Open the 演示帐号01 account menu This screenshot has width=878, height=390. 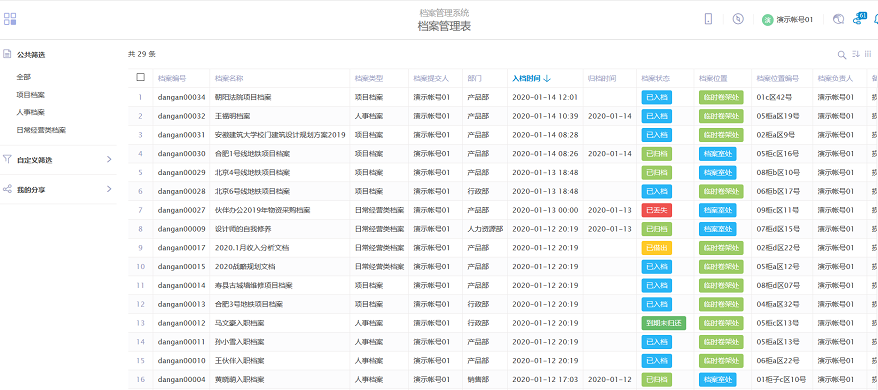click(794, 20)
